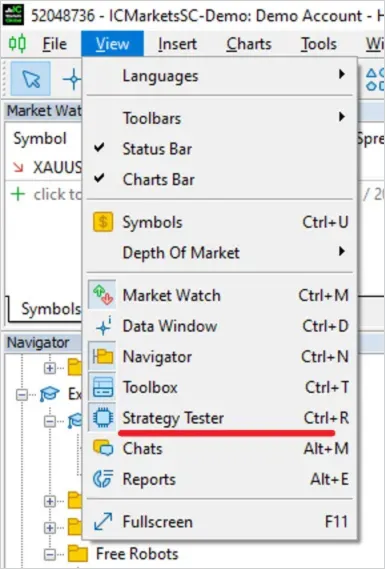Click the Symbols dollar icon
The height and width of the screenshot is (569, 385).
click(x=103, y=222)
